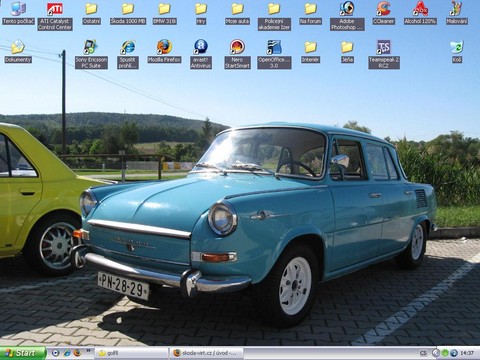The image size is (480, 360).
Task: Open the Na forum folder
Action: point(310,13)
